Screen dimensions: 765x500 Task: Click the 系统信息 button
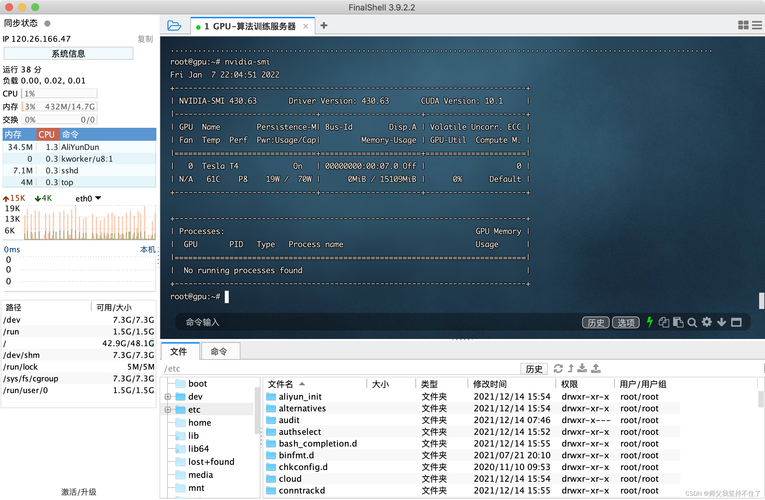click(68, 53)
